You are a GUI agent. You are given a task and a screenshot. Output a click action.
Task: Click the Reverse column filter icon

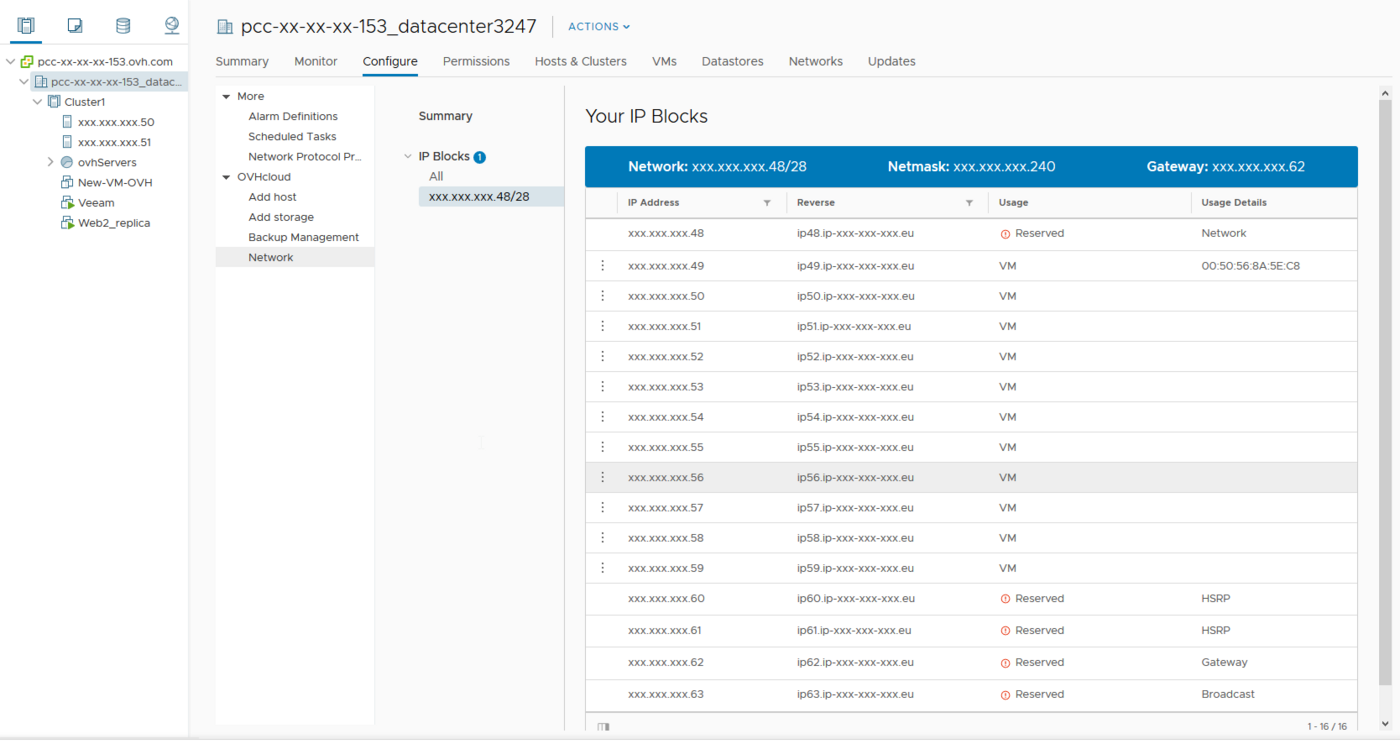click(x=968, y=202)
